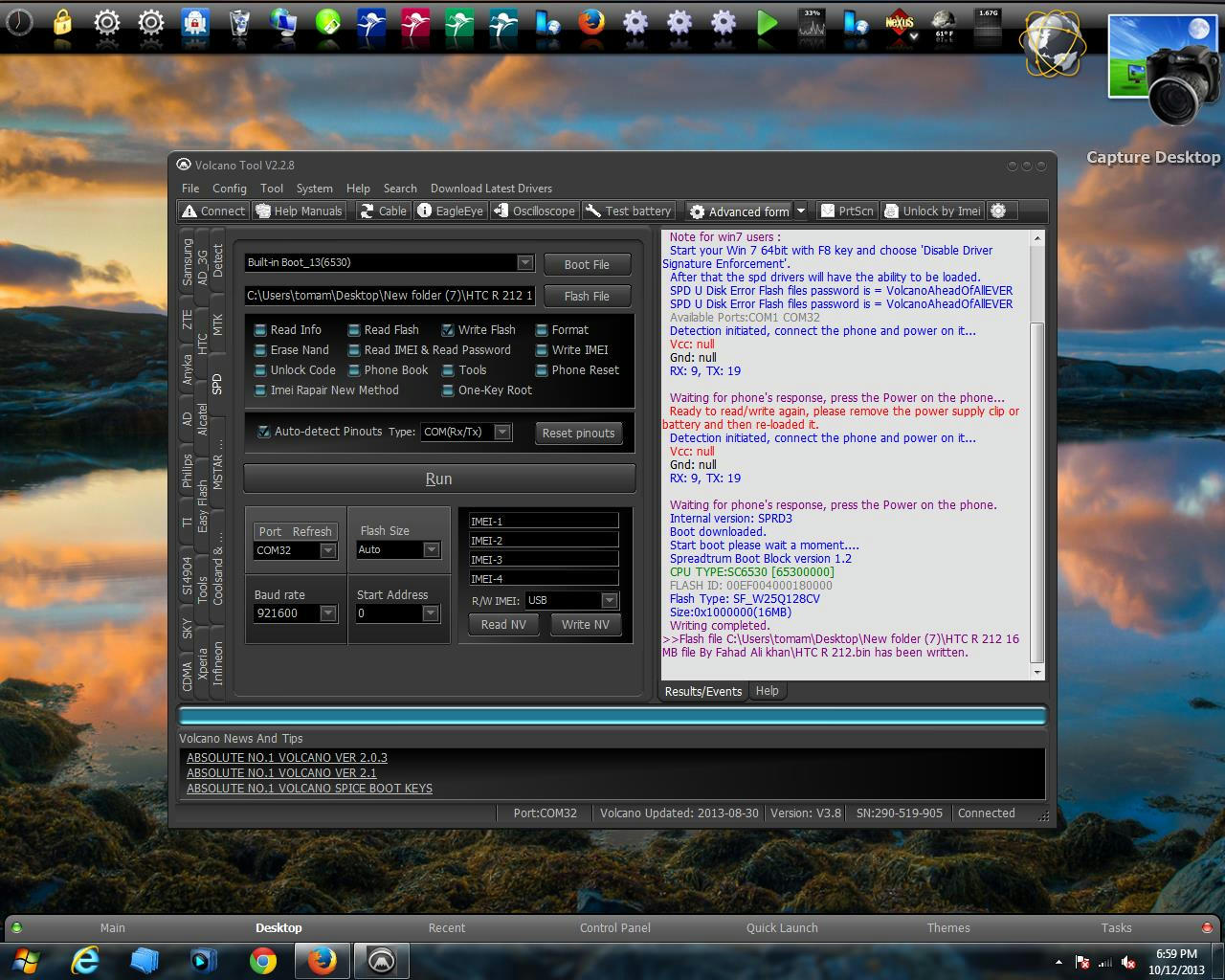
Task: Open the Oscilloscope tool
Action: [x=534, y=212]
